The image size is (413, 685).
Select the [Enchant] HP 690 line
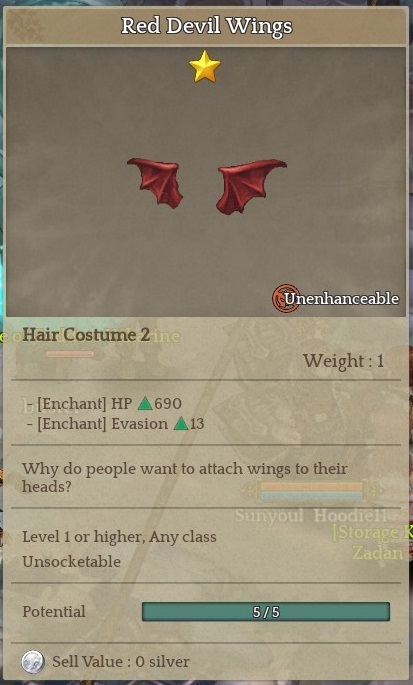(104, 404)
